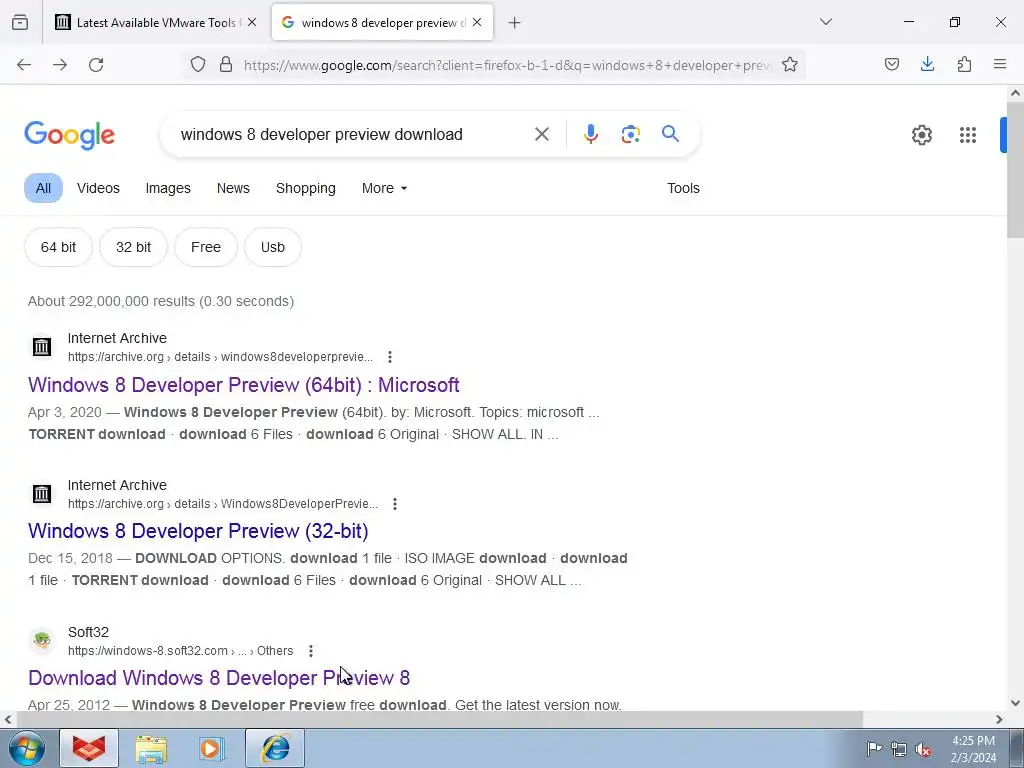Open more options for 32-bit archive.org result
Screen dimensions: 1024x768
(x=394, y=504)
